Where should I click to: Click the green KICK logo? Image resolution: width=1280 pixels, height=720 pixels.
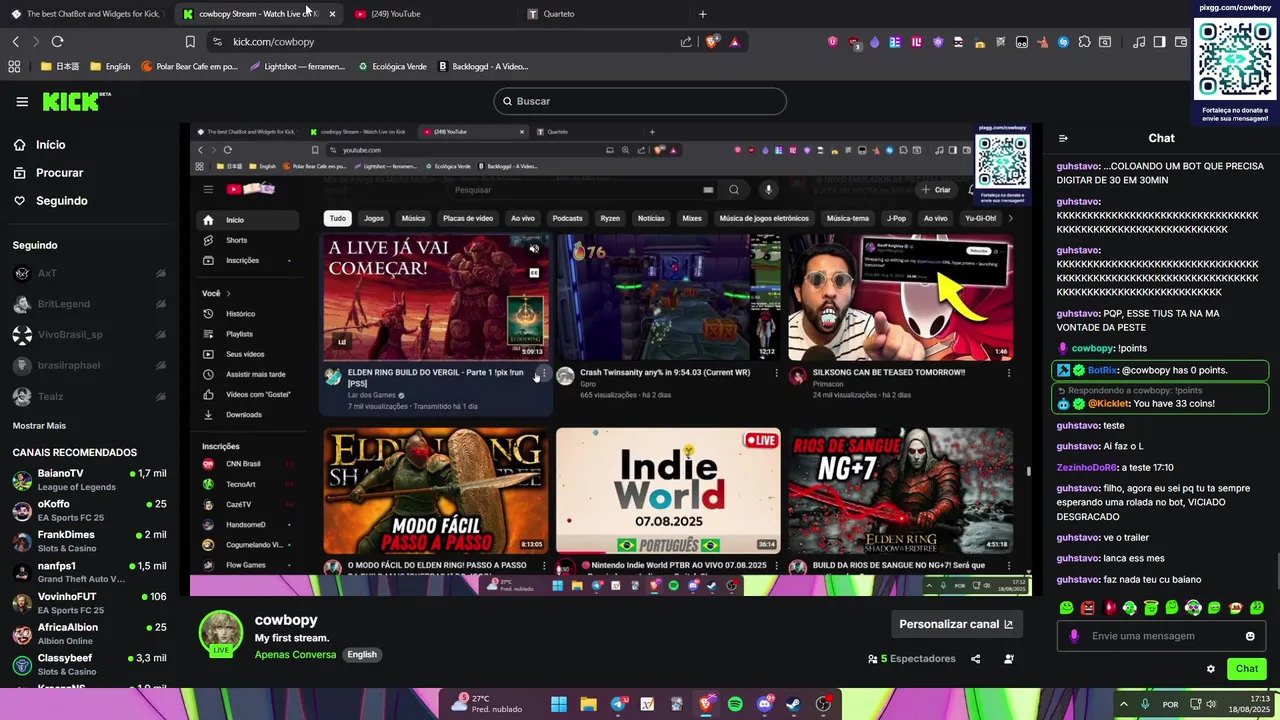click(73, 101)
